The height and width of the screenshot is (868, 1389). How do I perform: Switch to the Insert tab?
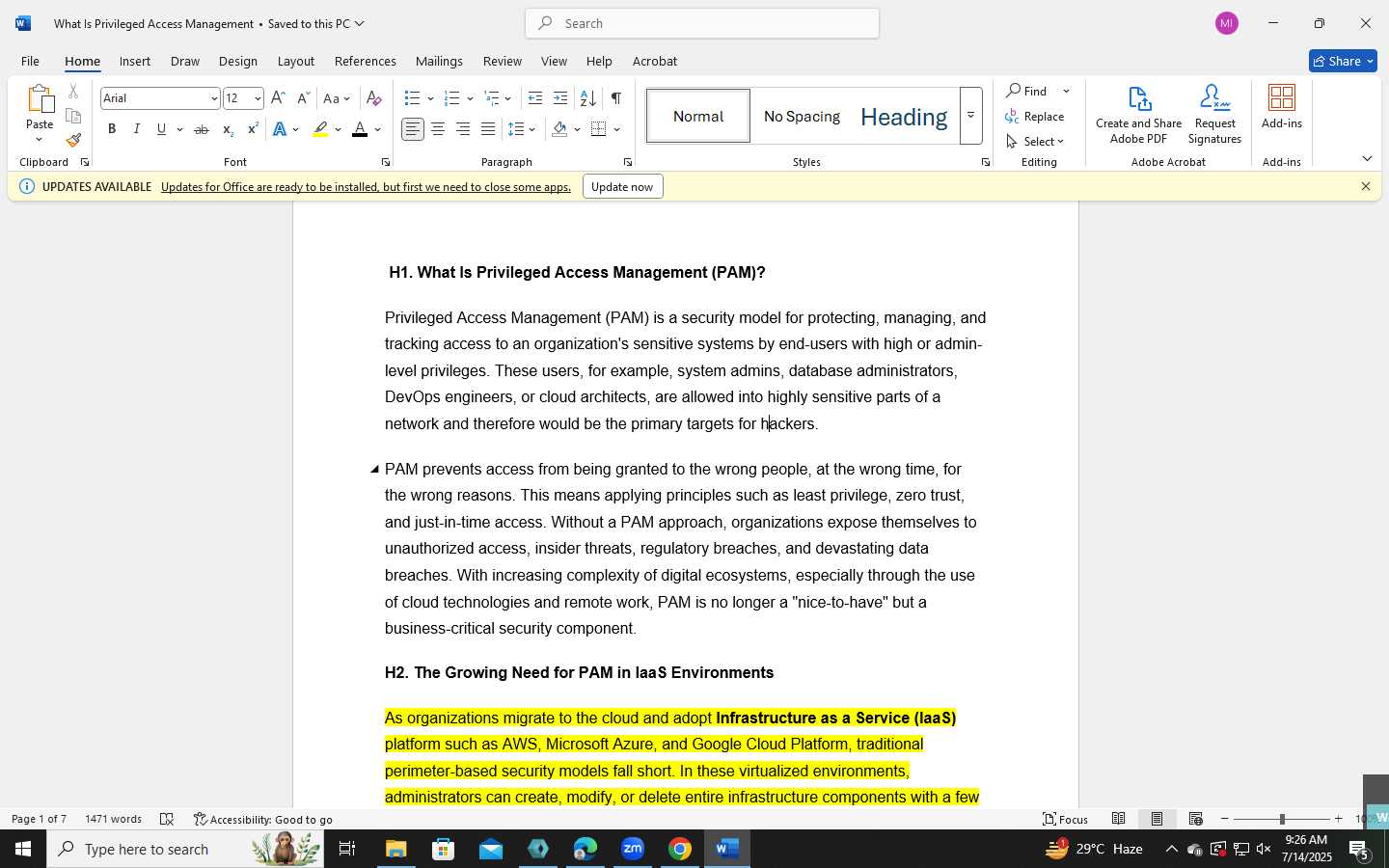(135, 61)
